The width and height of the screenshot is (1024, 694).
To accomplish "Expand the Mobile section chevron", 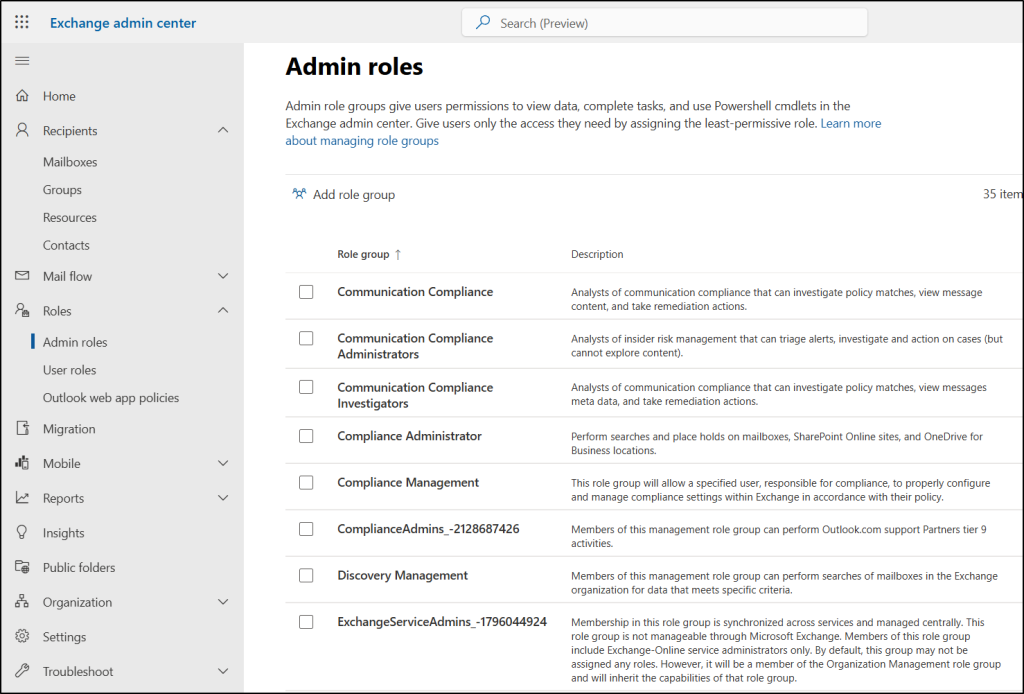I will tap(223, 463).
